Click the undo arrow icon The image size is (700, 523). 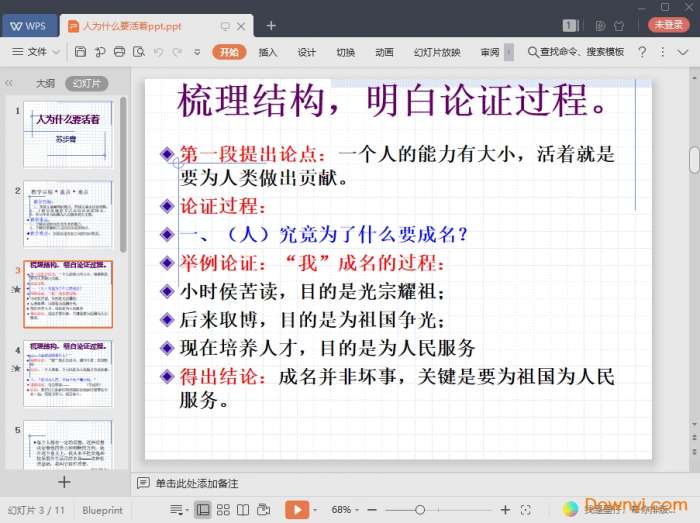pos(160,52)
